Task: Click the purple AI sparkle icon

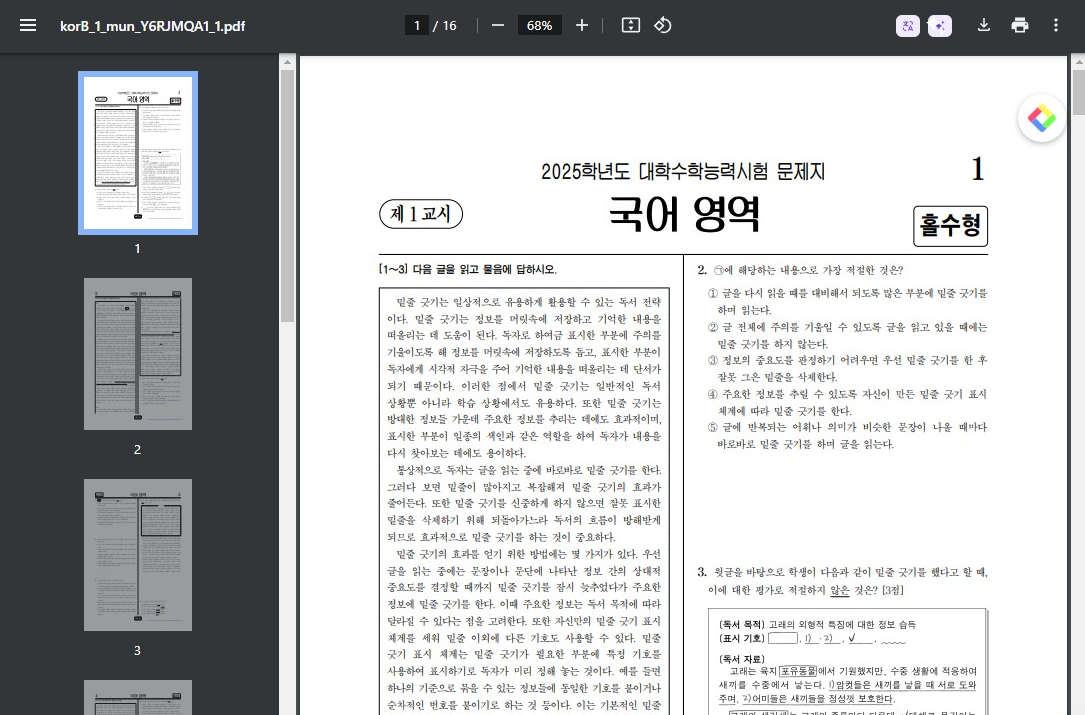Action: point(940,26)
